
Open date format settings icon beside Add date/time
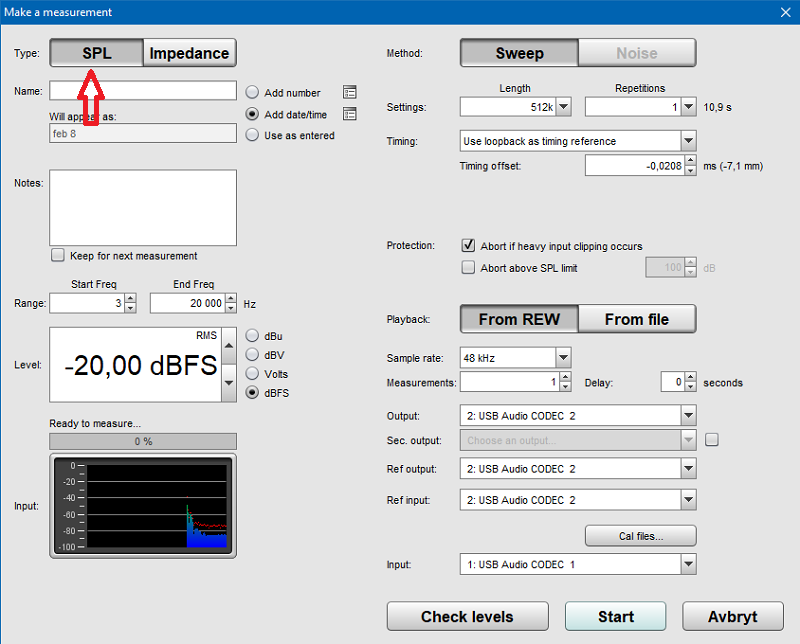click(349, 114)
